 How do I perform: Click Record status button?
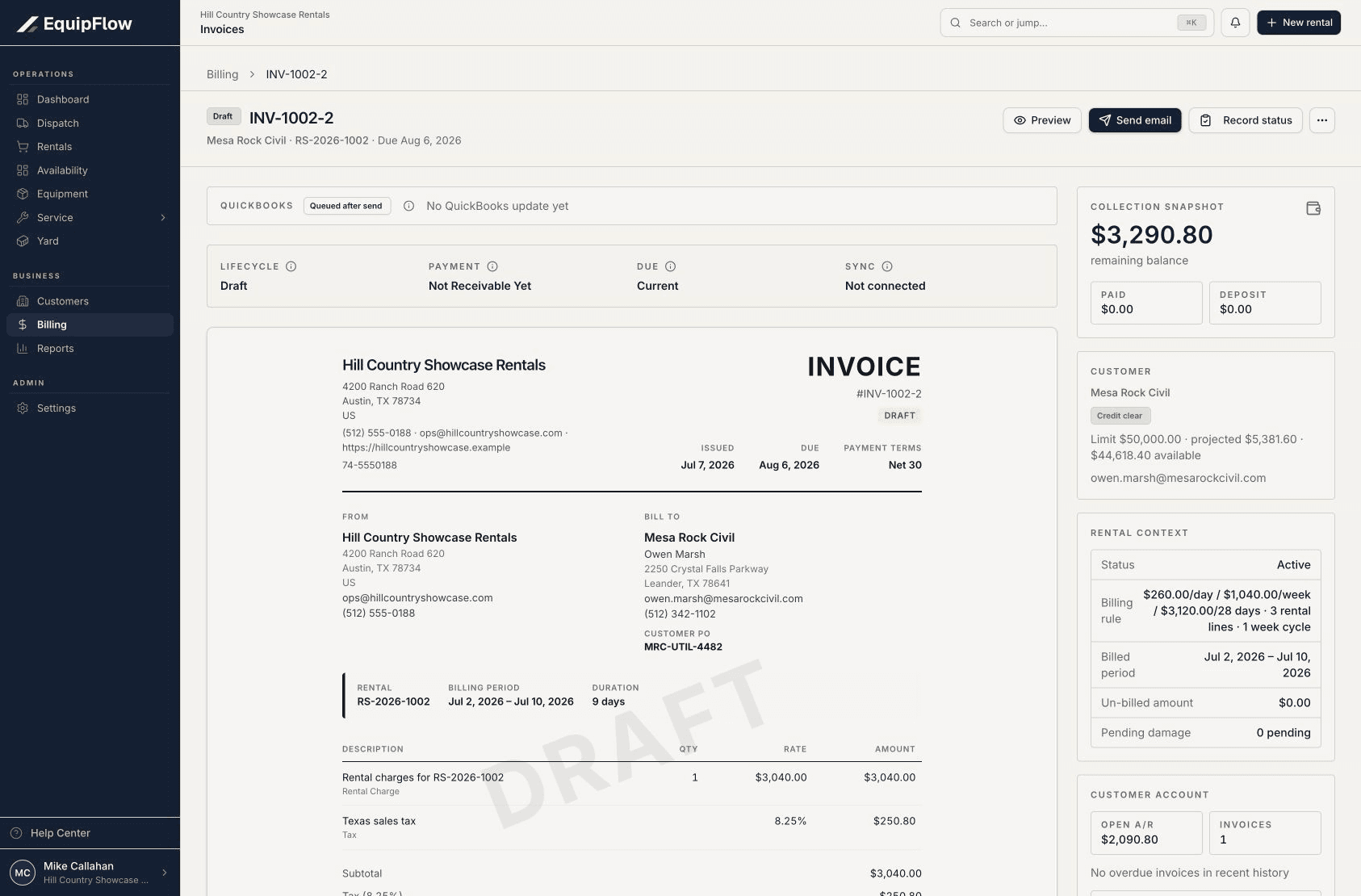point(1246,120)
